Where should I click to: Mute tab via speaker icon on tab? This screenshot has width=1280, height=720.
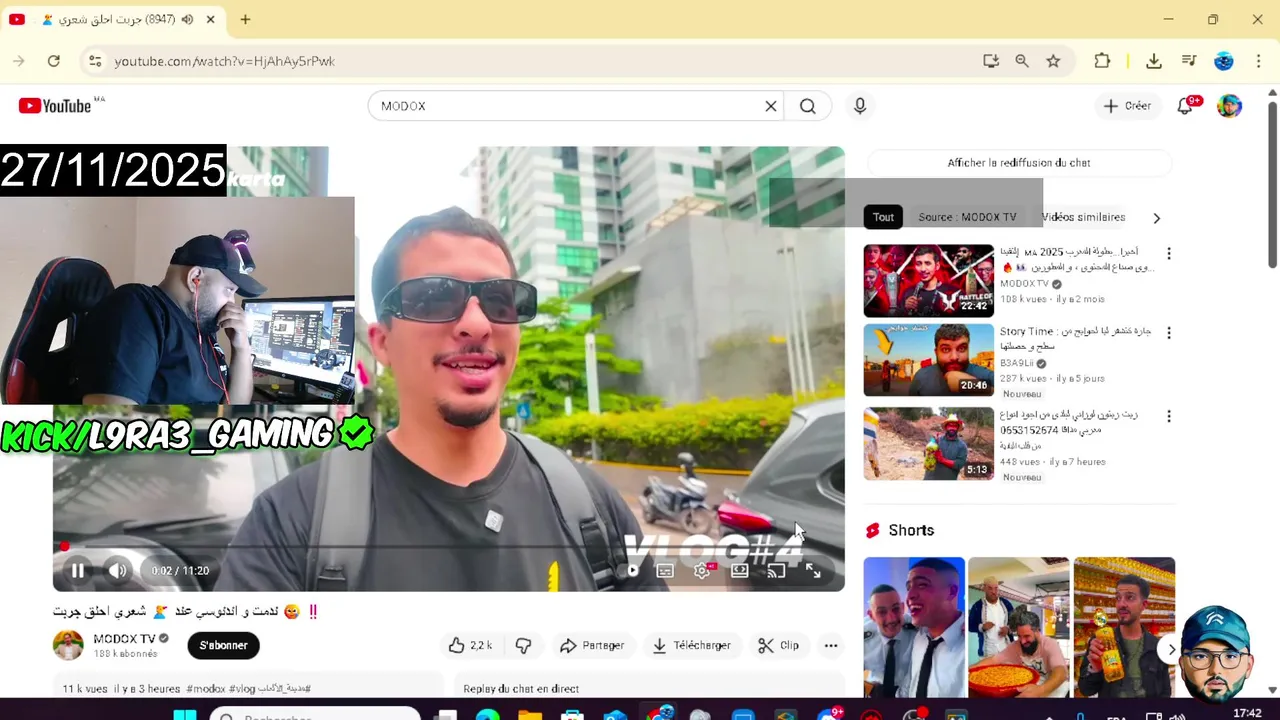187,19
